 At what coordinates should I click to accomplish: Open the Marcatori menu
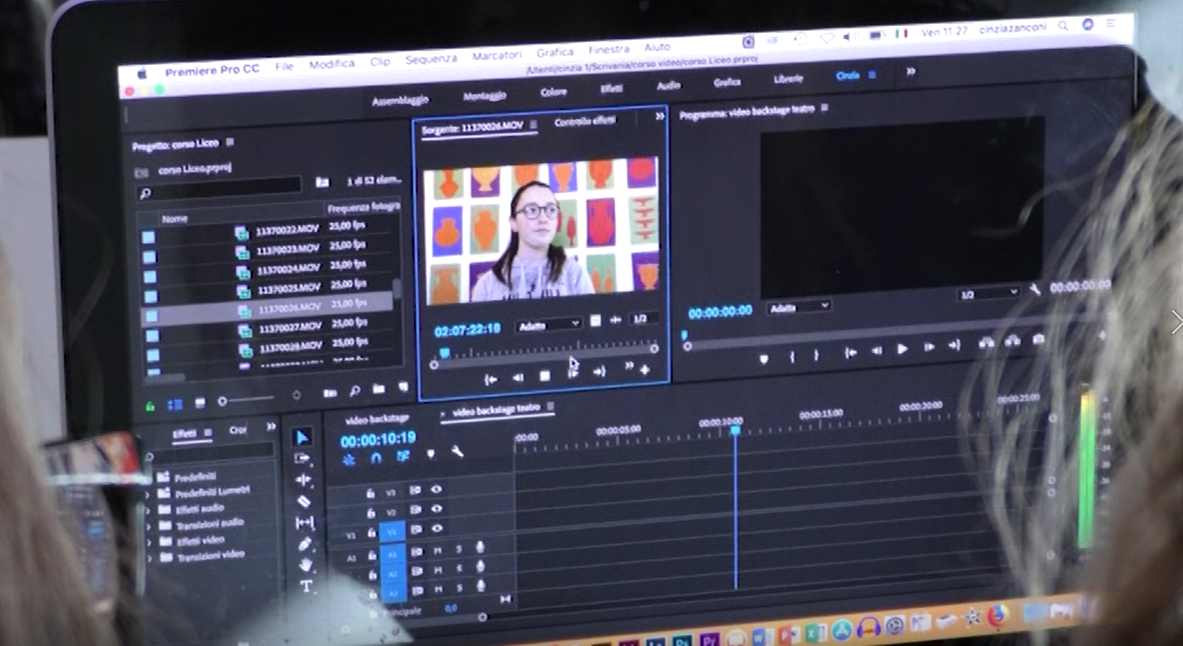click(x=496, y=56)
